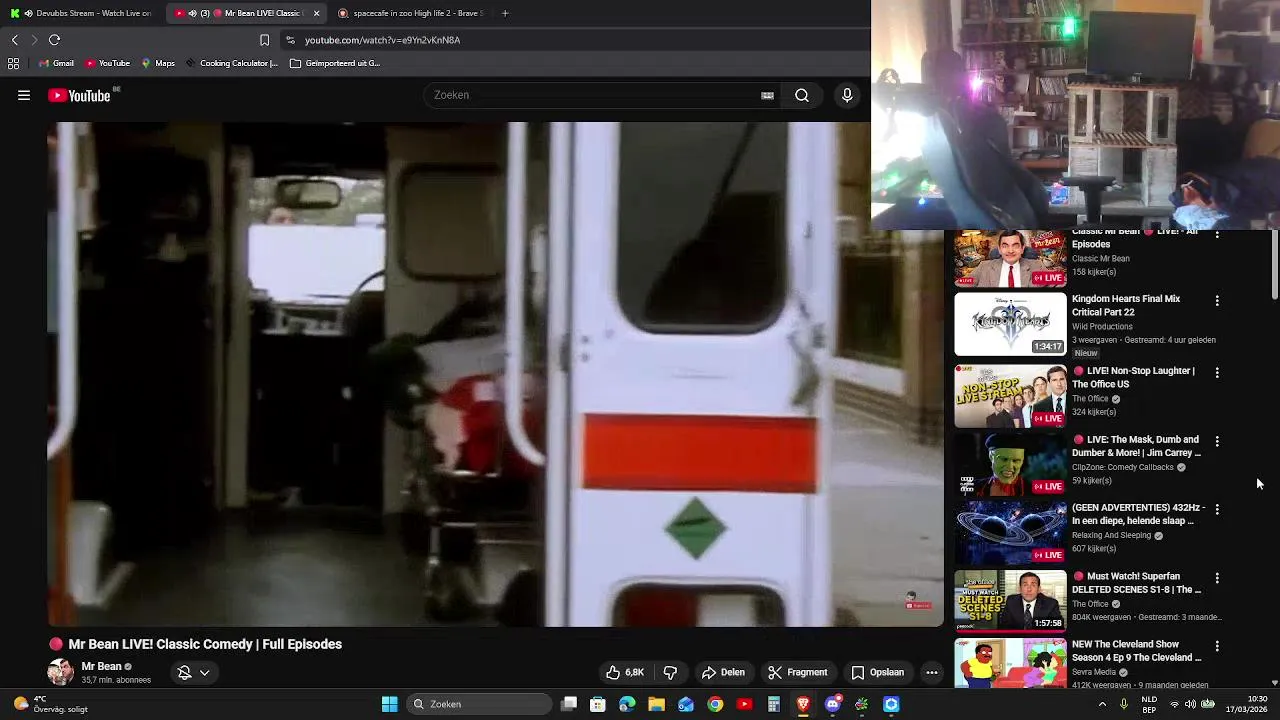
Task: Open the Superfan DELETED SCENES title
Action: click(x=1136, y=583)
